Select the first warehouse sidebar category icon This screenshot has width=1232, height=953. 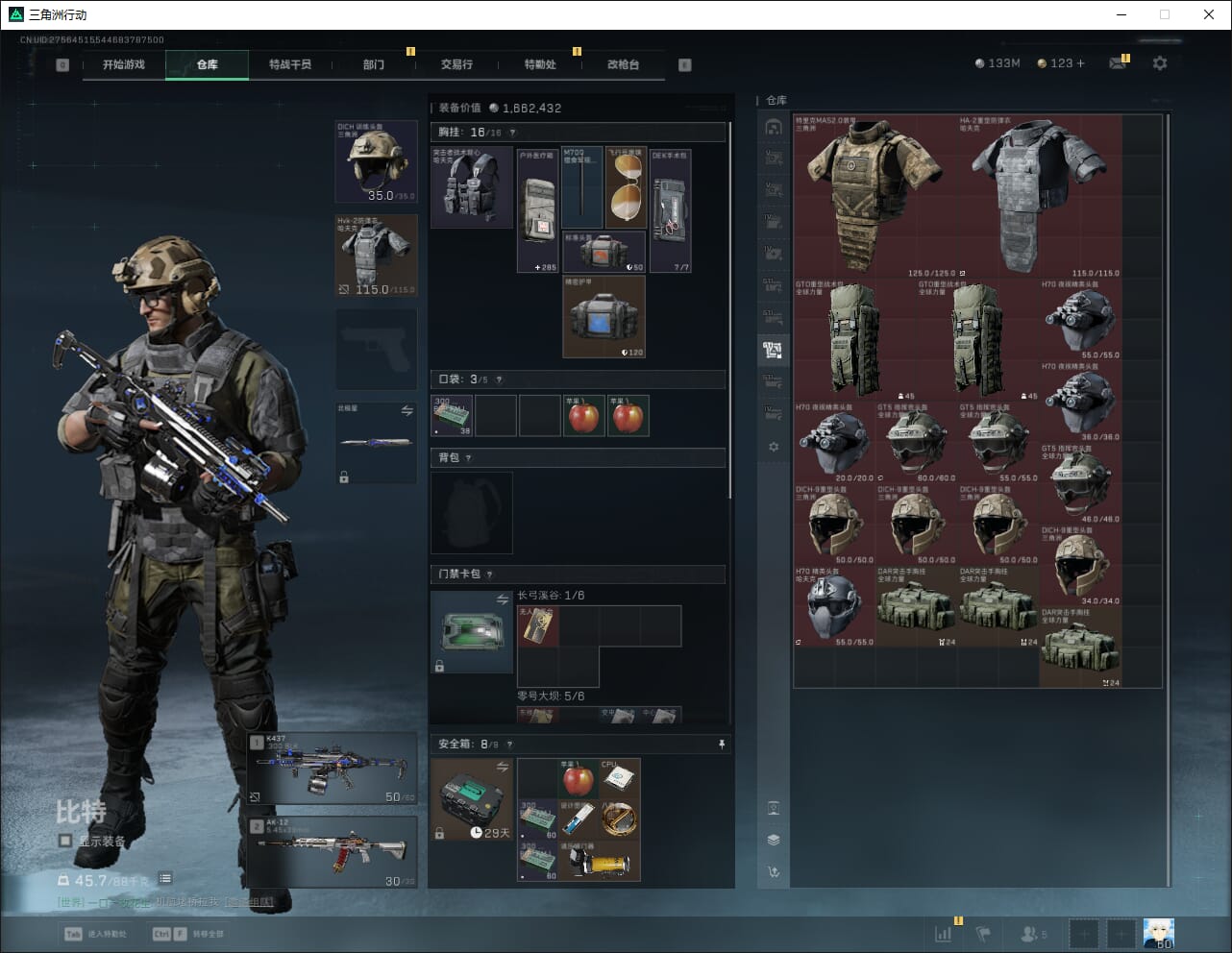pos(774,127)
